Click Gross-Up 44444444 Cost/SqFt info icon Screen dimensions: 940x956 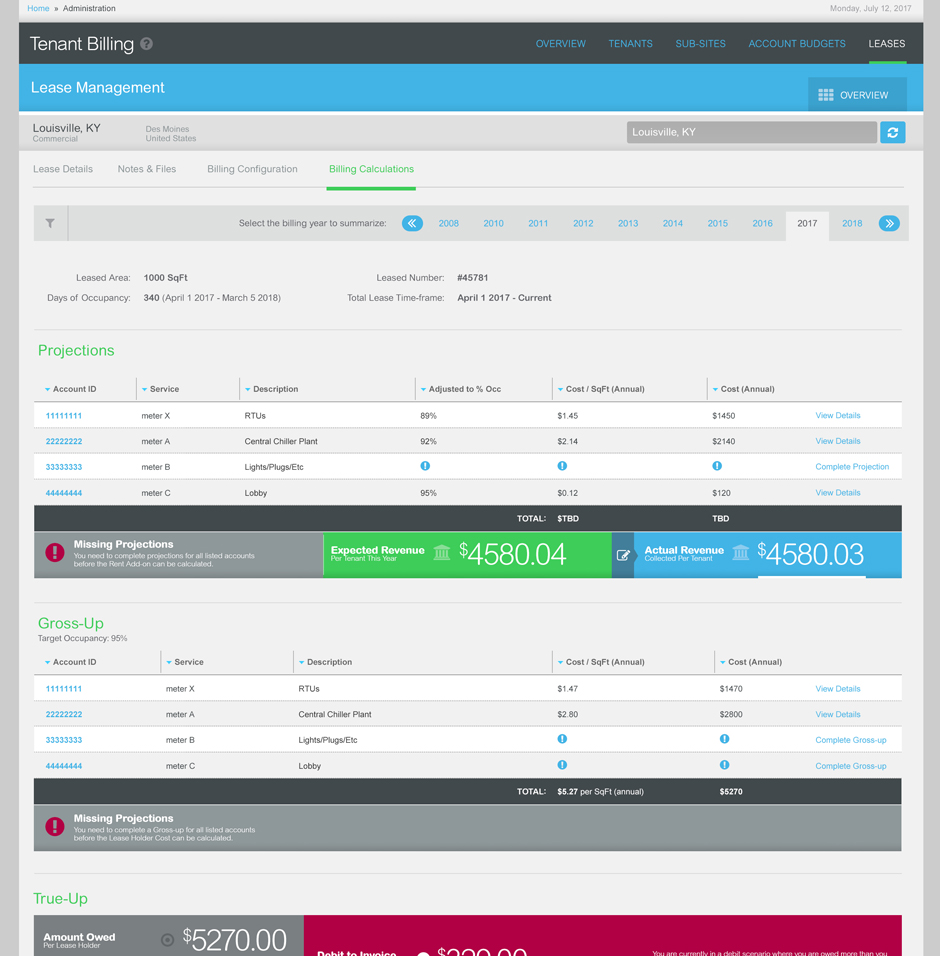[562, 765]
